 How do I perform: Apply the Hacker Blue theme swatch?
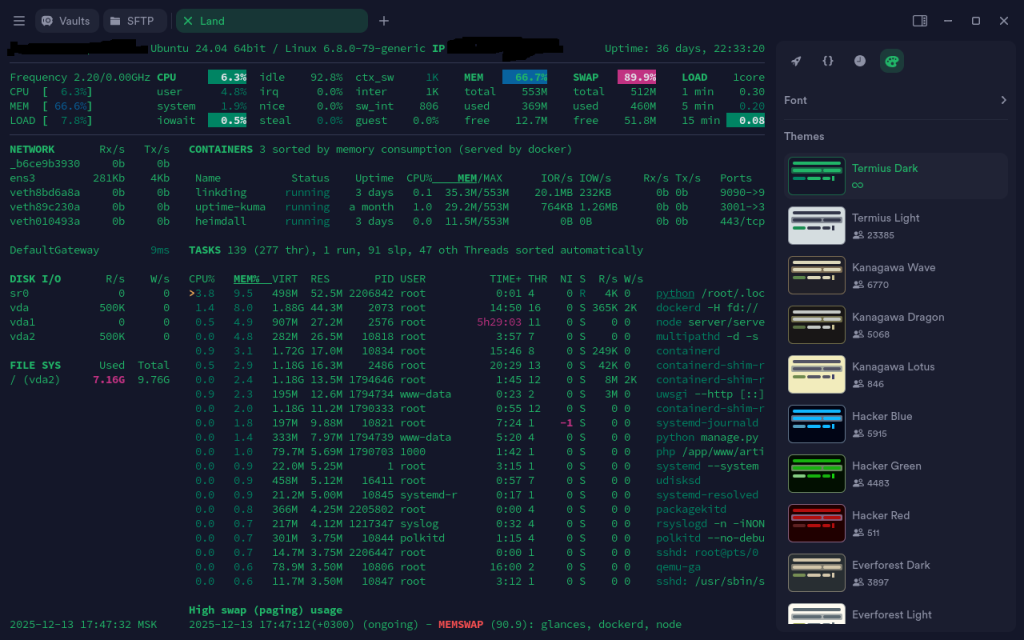pyautogui.click(x=817, y=424)
